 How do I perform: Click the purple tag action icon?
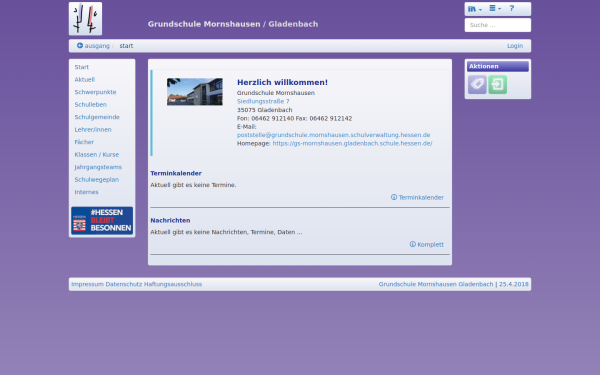point(477,84)
